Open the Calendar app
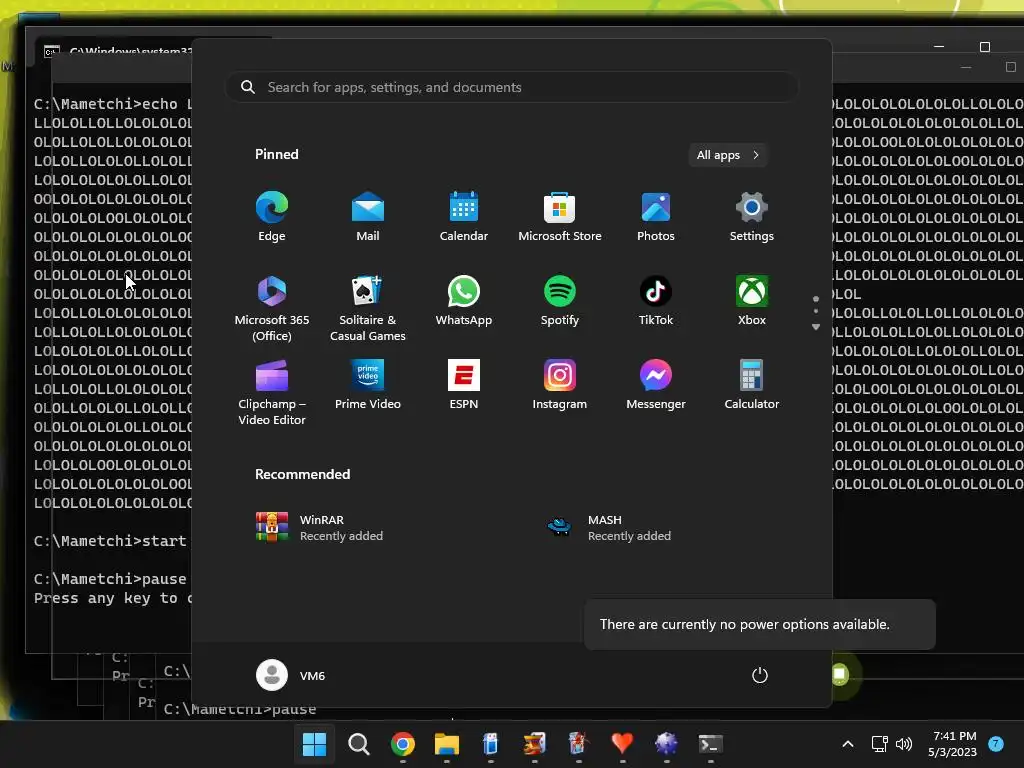This screenshot has height=768, width=1024. click(x=464, y=217)
